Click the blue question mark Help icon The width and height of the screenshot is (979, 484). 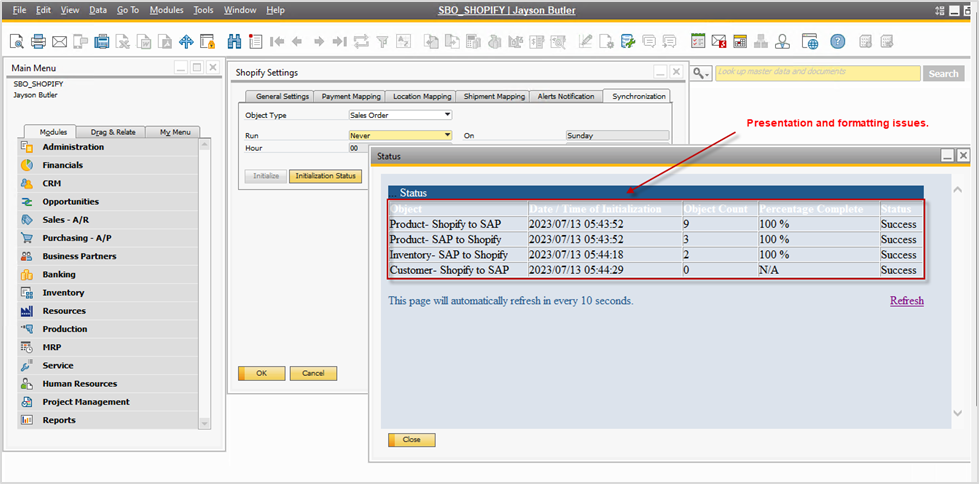(x=837, y=42)
